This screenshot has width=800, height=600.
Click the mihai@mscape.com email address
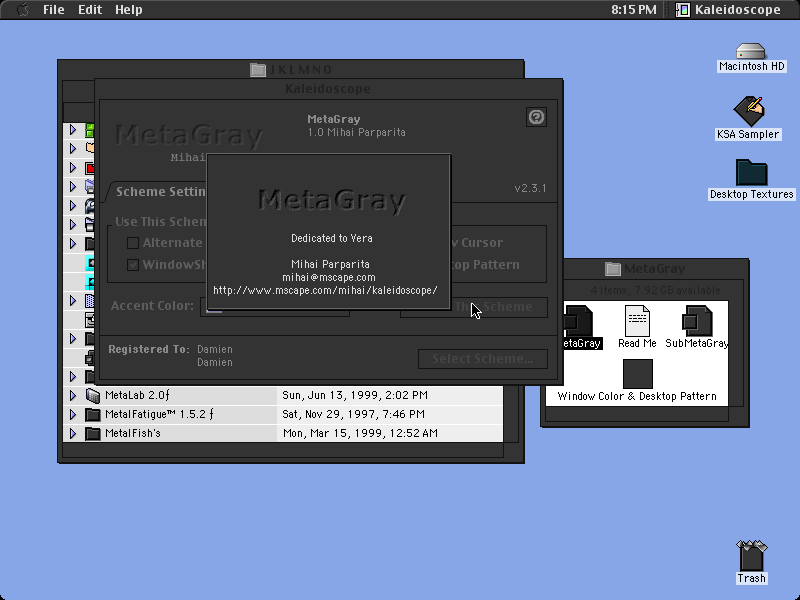coord(329,278)
